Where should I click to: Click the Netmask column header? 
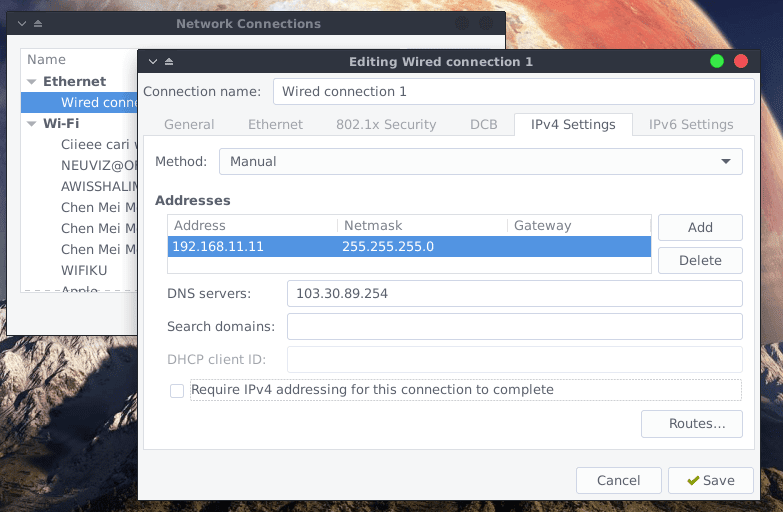pos(422,226)
